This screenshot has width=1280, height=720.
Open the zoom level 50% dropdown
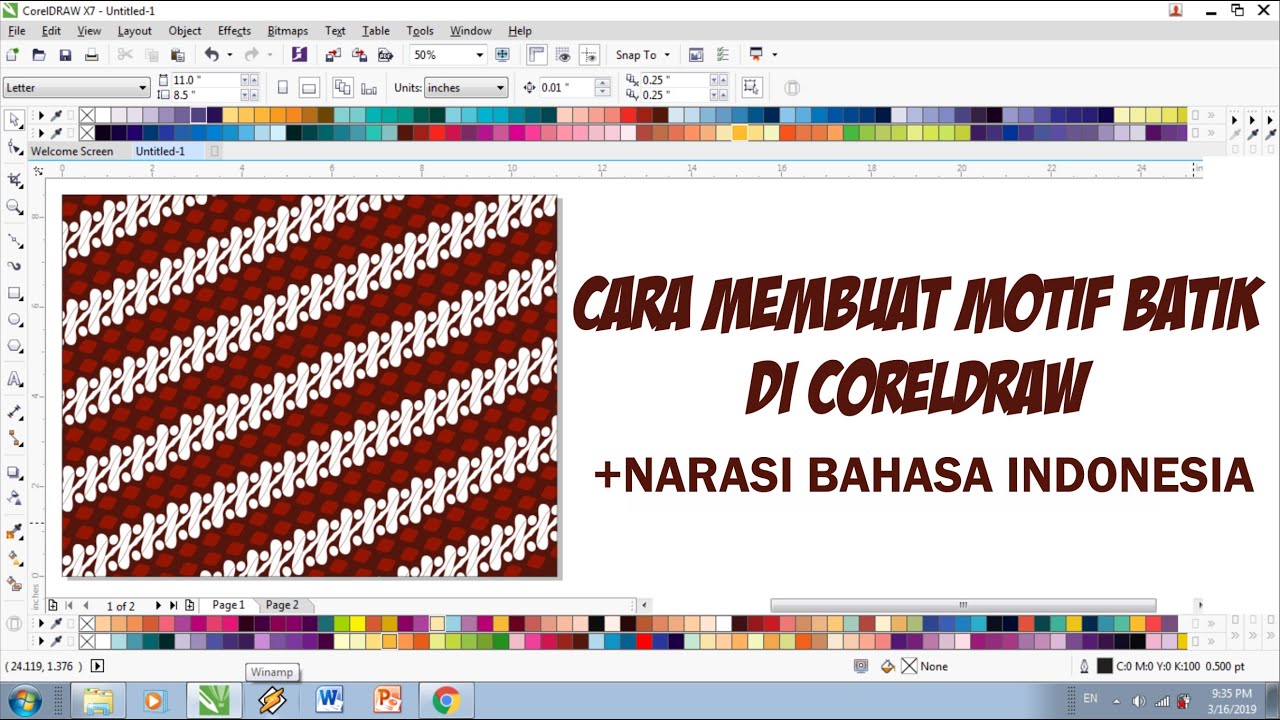479,55
